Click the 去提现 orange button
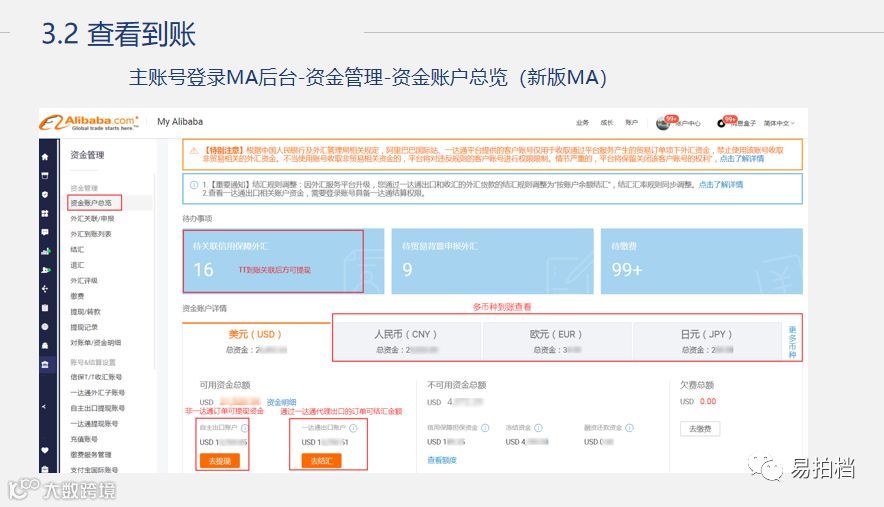Screen dimensions: 884x507 click(220, 461)
